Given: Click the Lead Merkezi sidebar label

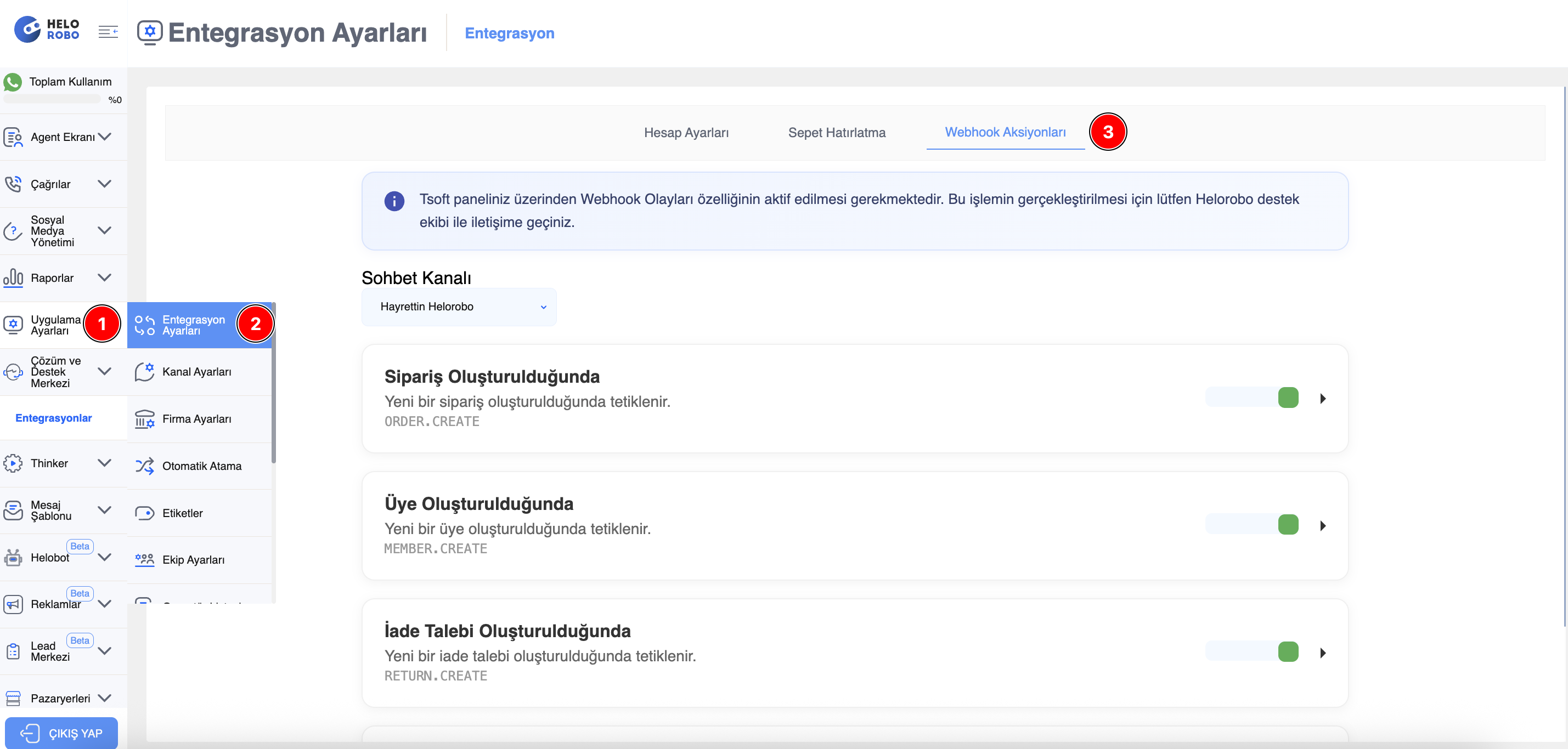Looking at the screenshot, I should (x=50, y=651).
